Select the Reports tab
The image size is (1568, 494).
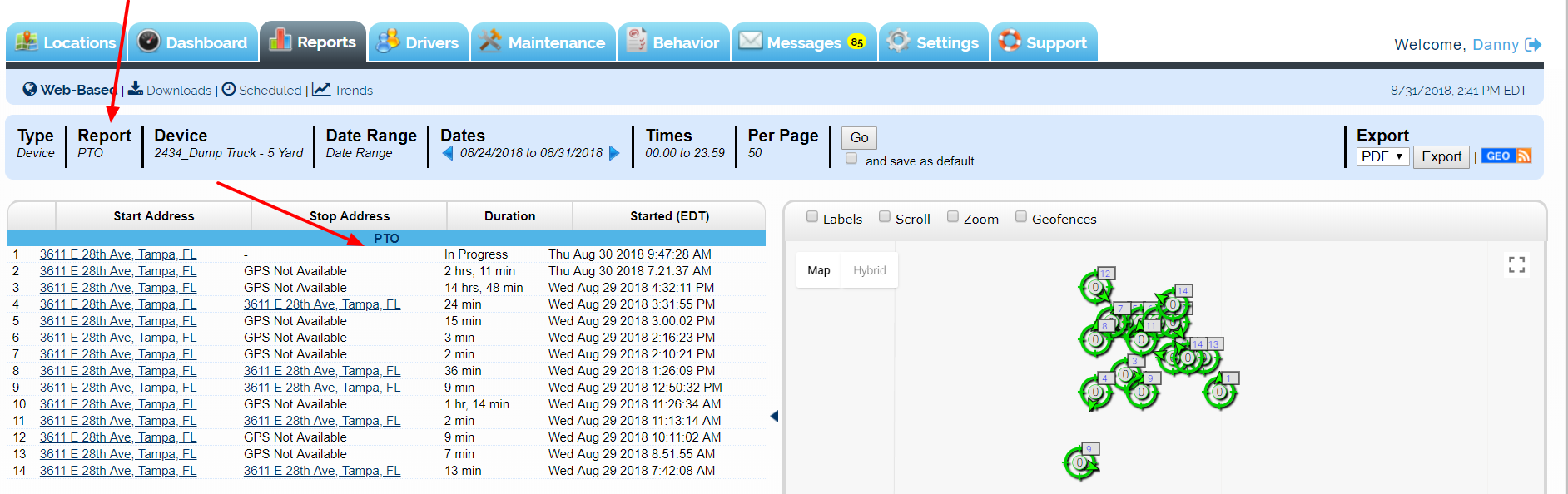tap(313, 42)
